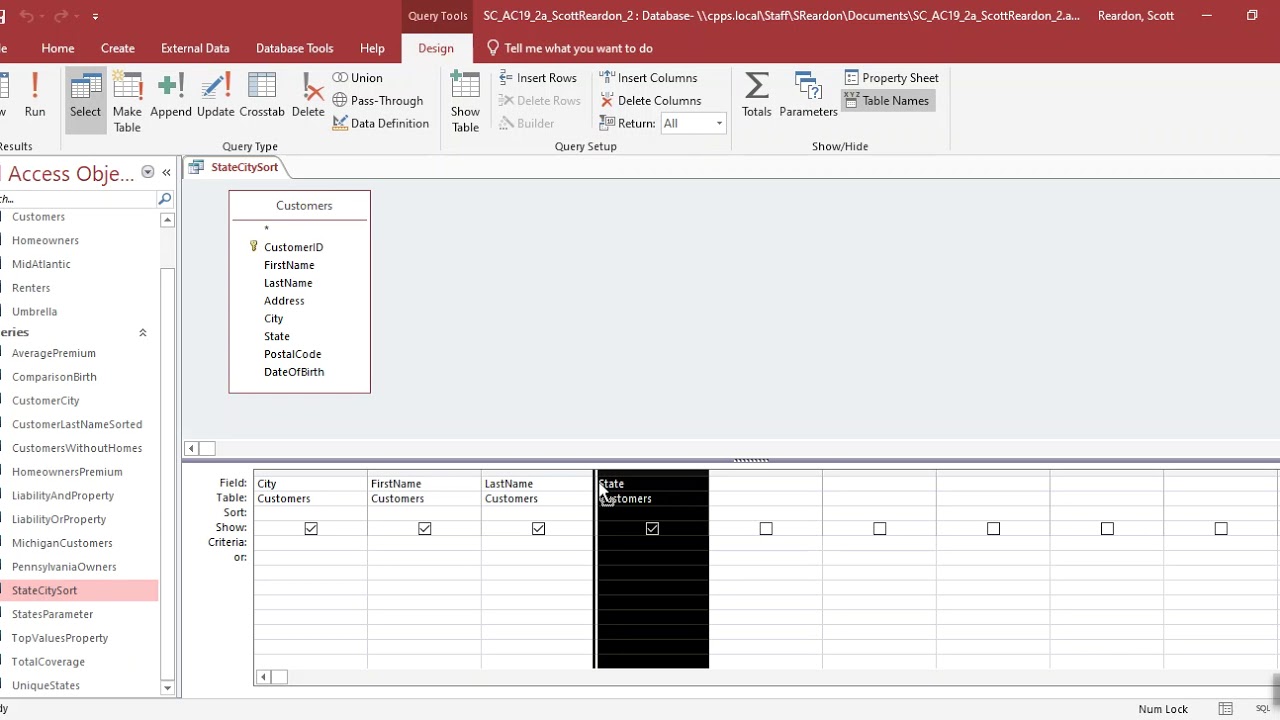Open the UniqueStates query
This screenshot has width=1280, height=720.
(x=46, y=685)
